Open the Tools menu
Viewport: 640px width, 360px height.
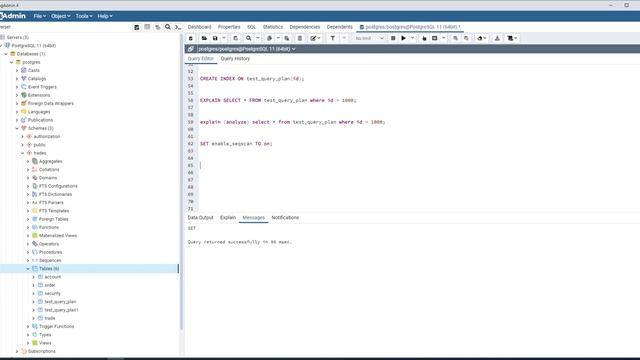pos(84,16)
